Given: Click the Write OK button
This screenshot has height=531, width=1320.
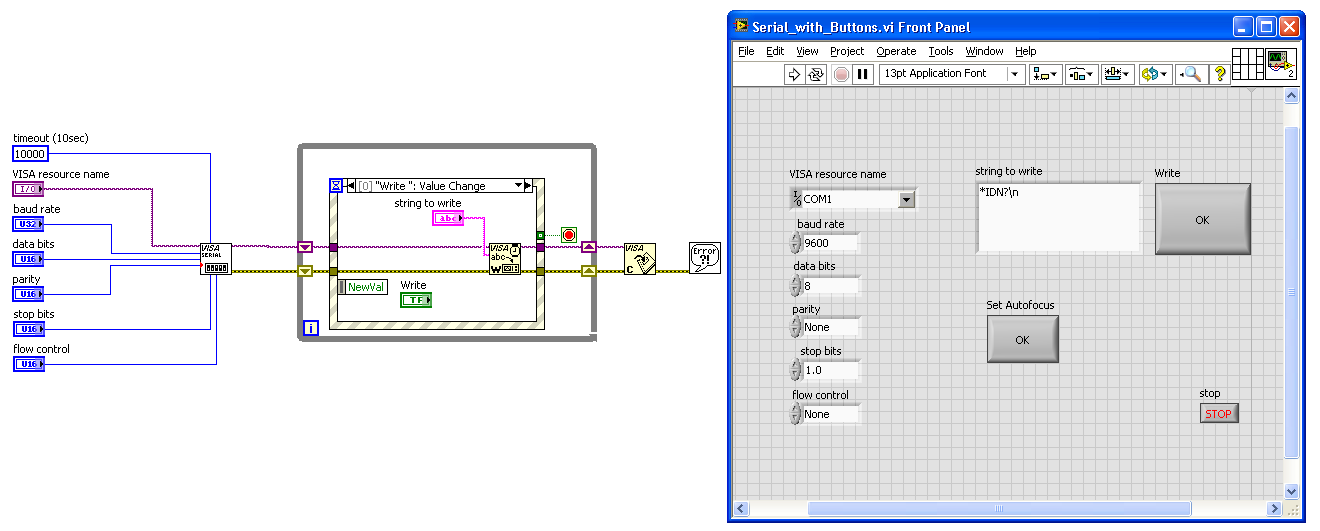Looking at the screenshot, I should tap(1202, 219).
